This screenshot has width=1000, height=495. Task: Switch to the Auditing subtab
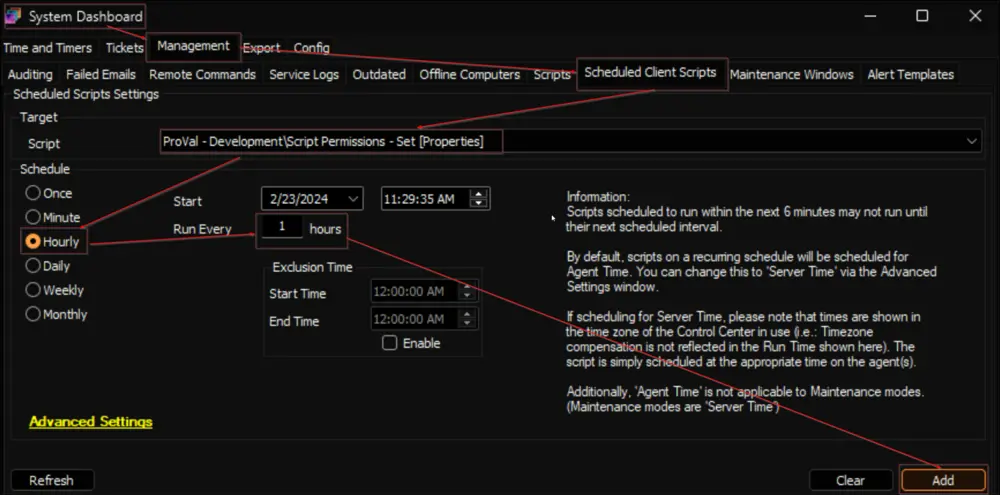click(30, 75)
